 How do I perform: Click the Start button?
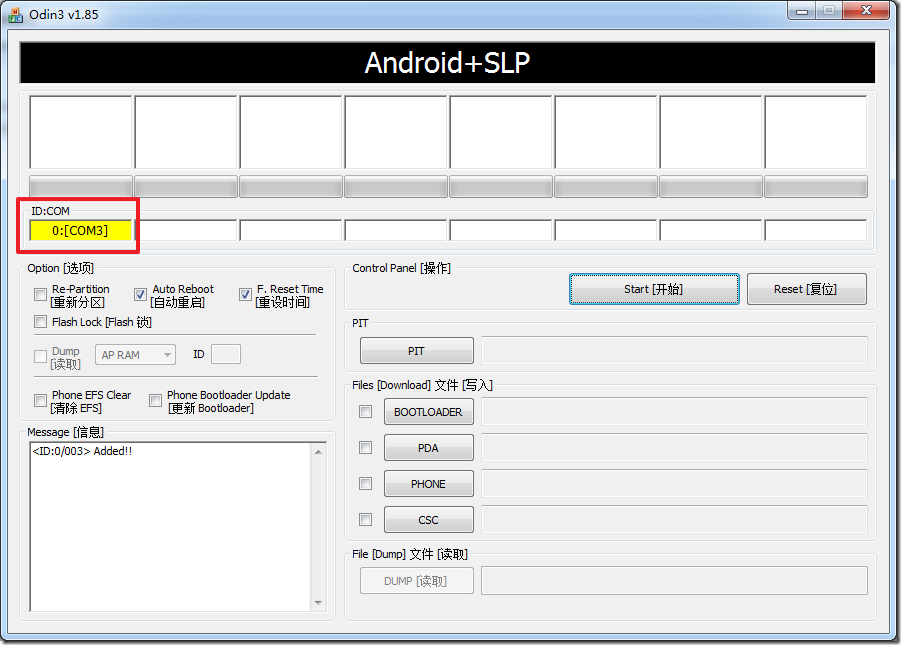click(654, 289)
